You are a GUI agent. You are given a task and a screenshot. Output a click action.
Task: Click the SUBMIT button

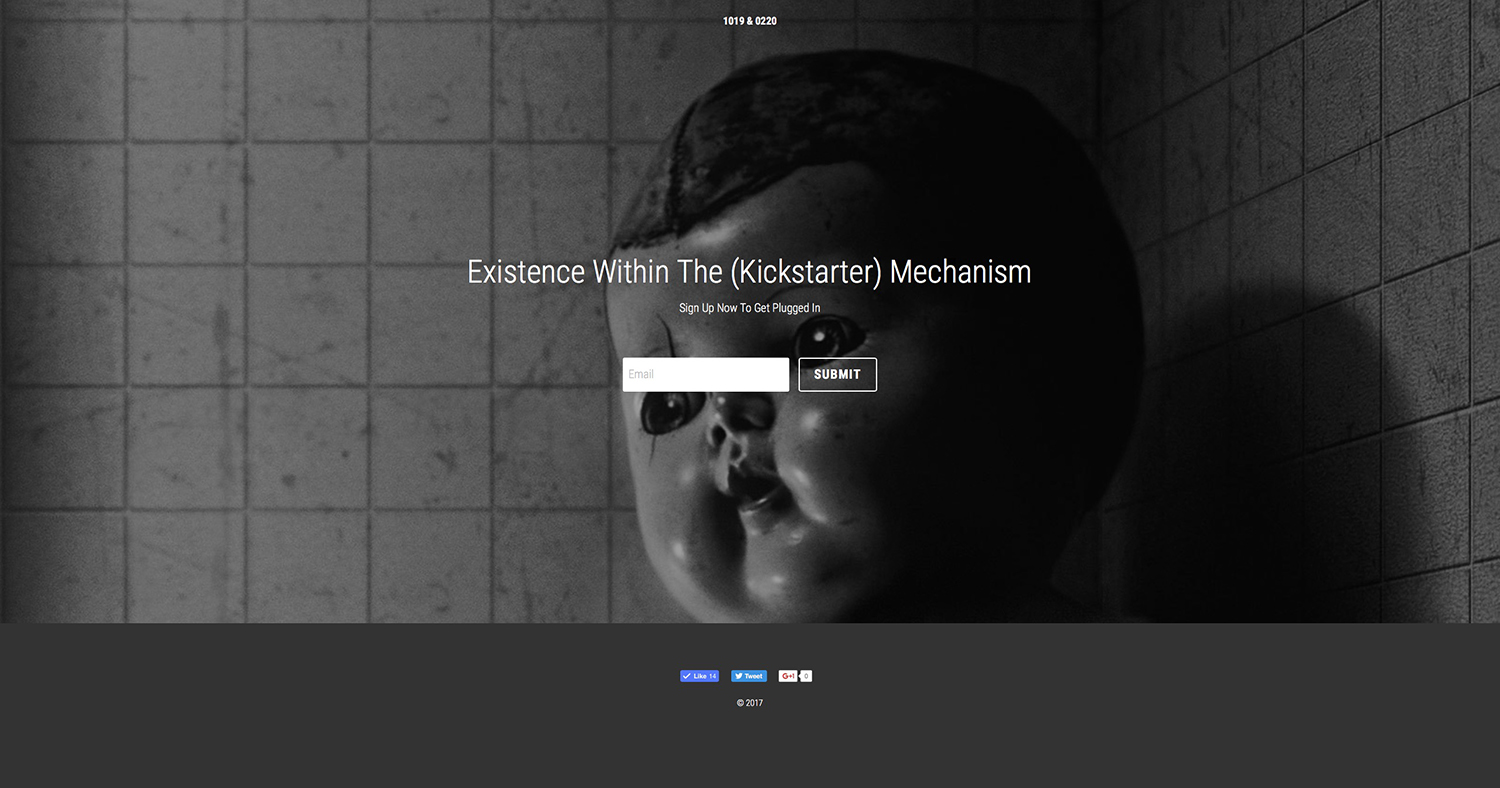[837, 374]
